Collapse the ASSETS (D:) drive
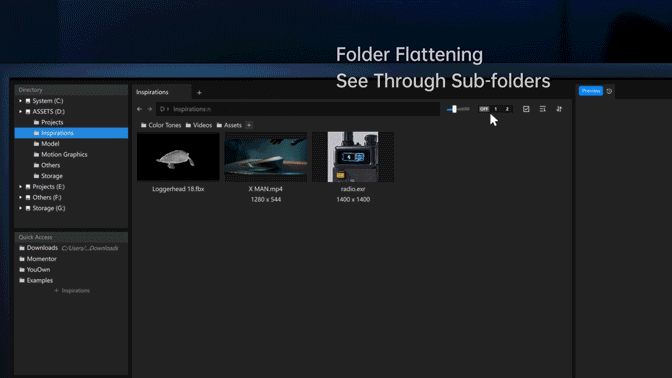This screenshot has width=672, height=378. click(x=20, y=111)
